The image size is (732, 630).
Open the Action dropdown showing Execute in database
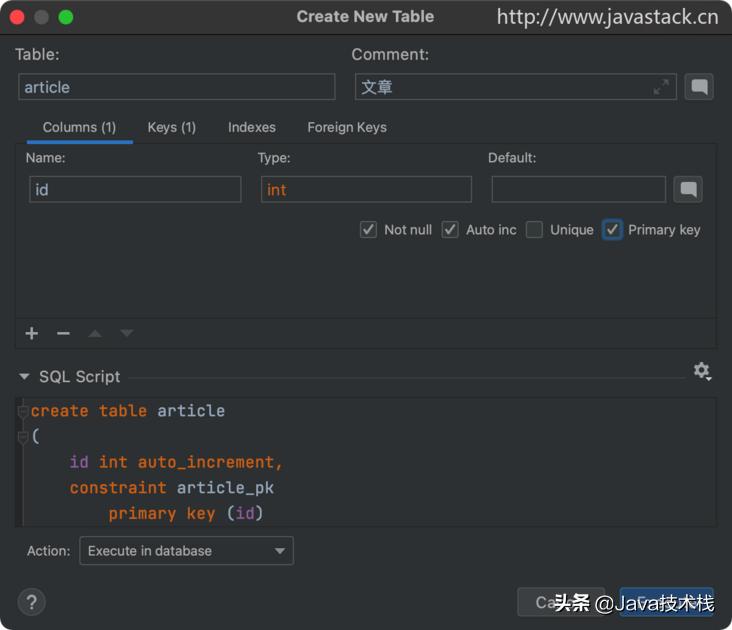tap(187, 551)
